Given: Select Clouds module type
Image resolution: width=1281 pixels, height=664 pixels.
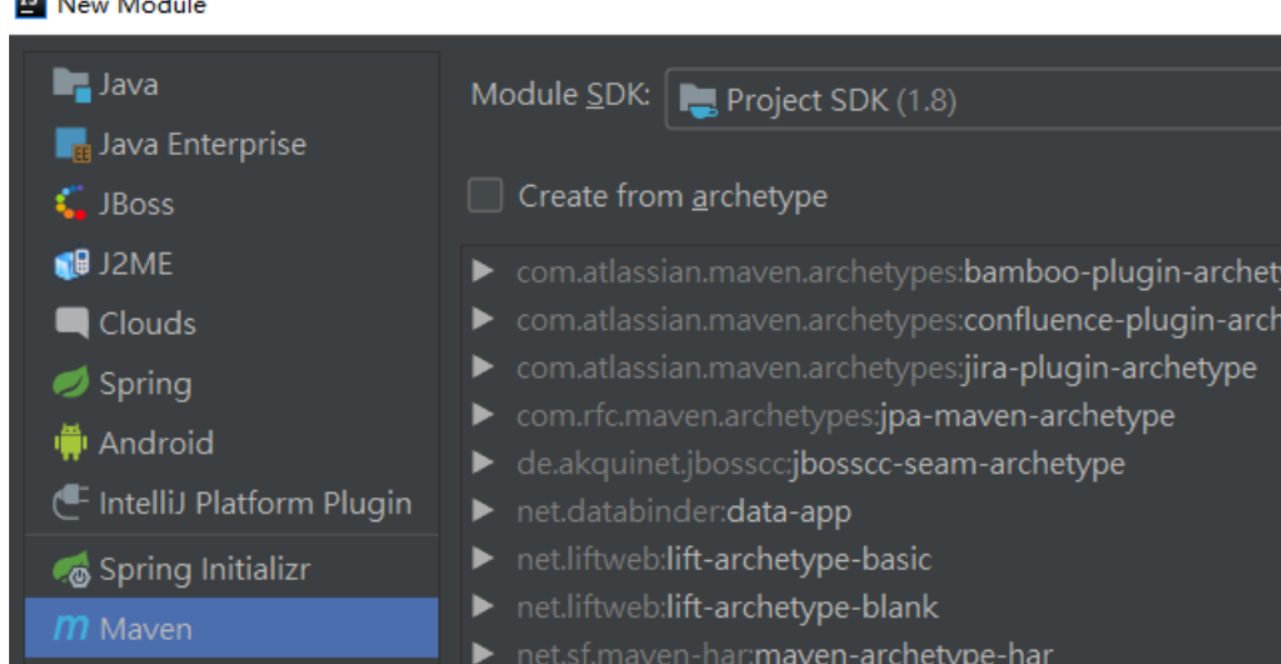Looking at the screenshot, I should tap(231, 324).
